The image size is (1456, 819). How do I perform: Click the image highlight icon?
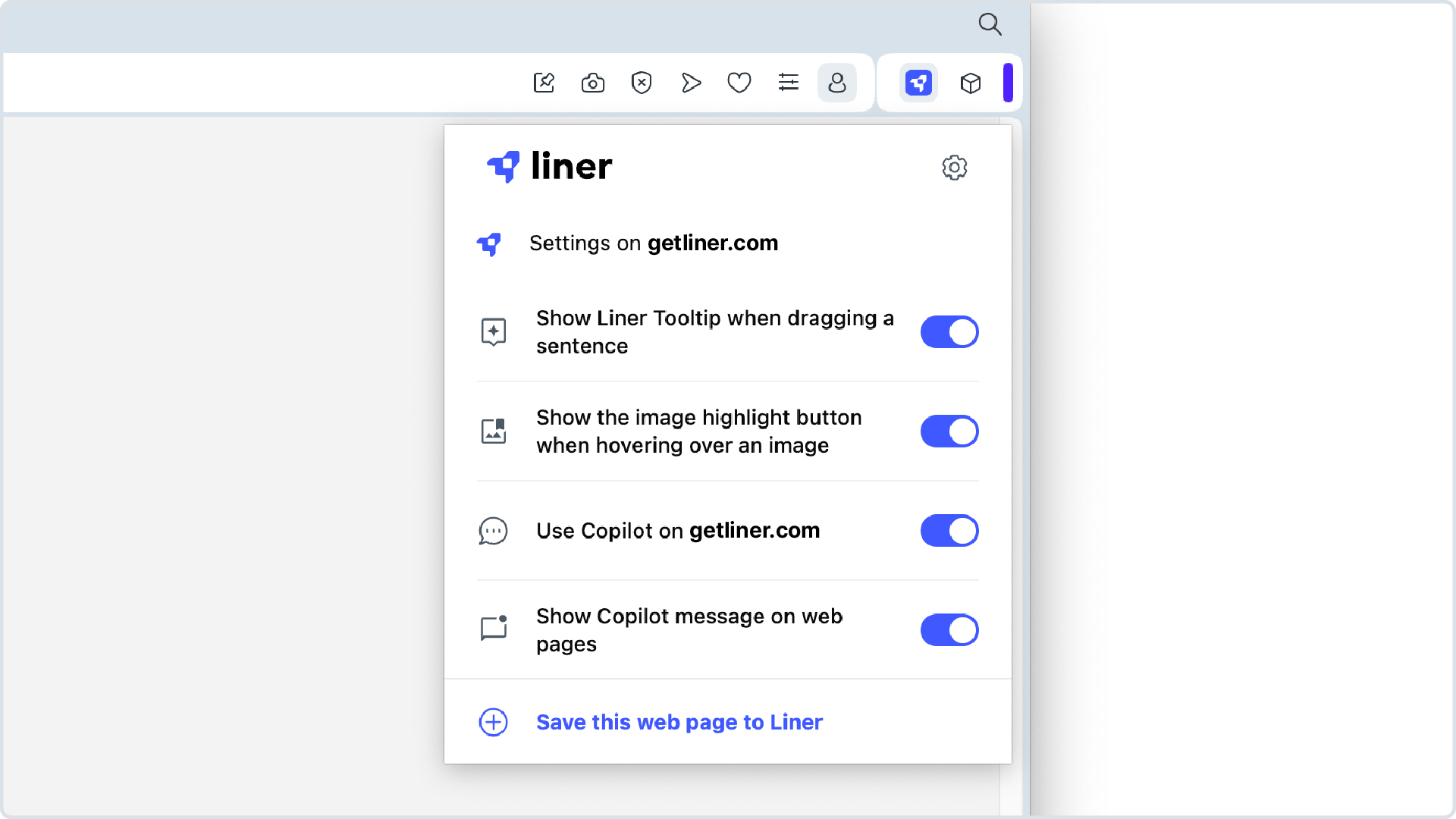click(494, 431)
